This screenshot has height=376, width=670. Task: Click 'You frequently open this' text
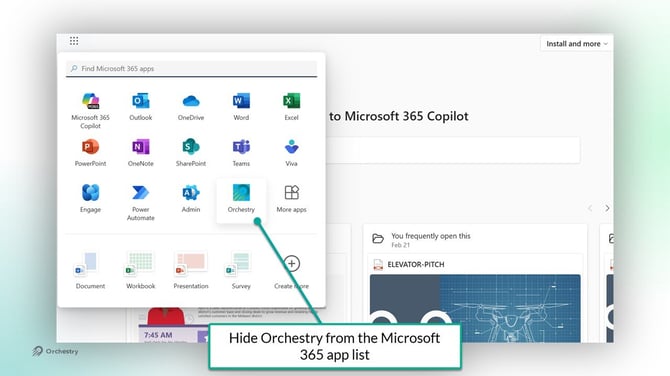click(431, 236)
